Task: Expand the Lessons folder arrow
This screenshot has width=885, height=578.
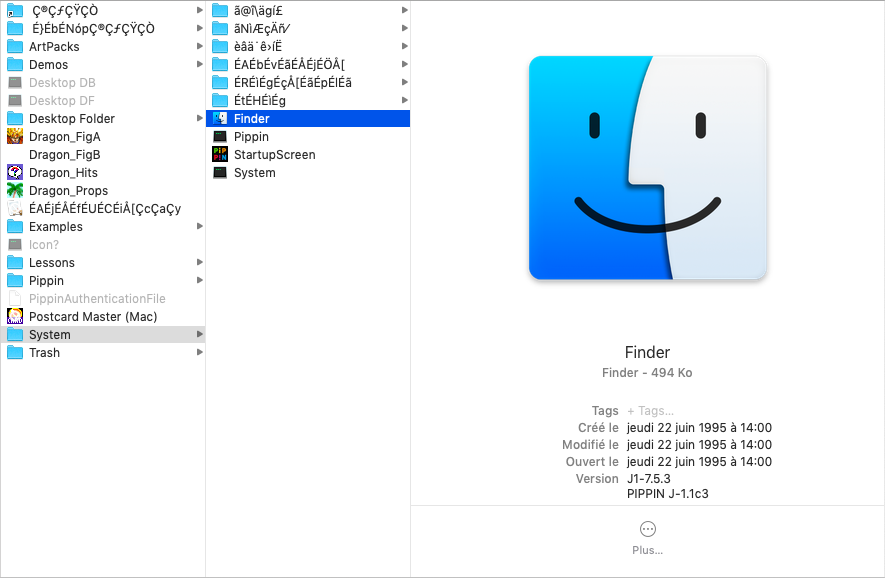Action: 199,262
